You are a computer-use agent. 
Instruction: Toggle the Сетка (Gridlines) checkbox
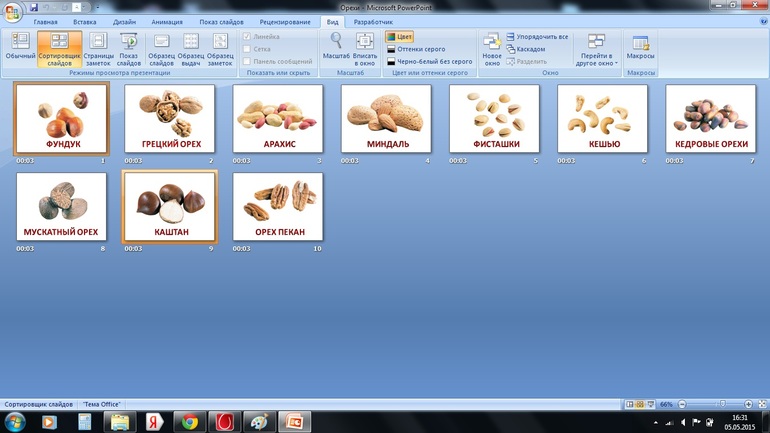(x=248, y=49)
